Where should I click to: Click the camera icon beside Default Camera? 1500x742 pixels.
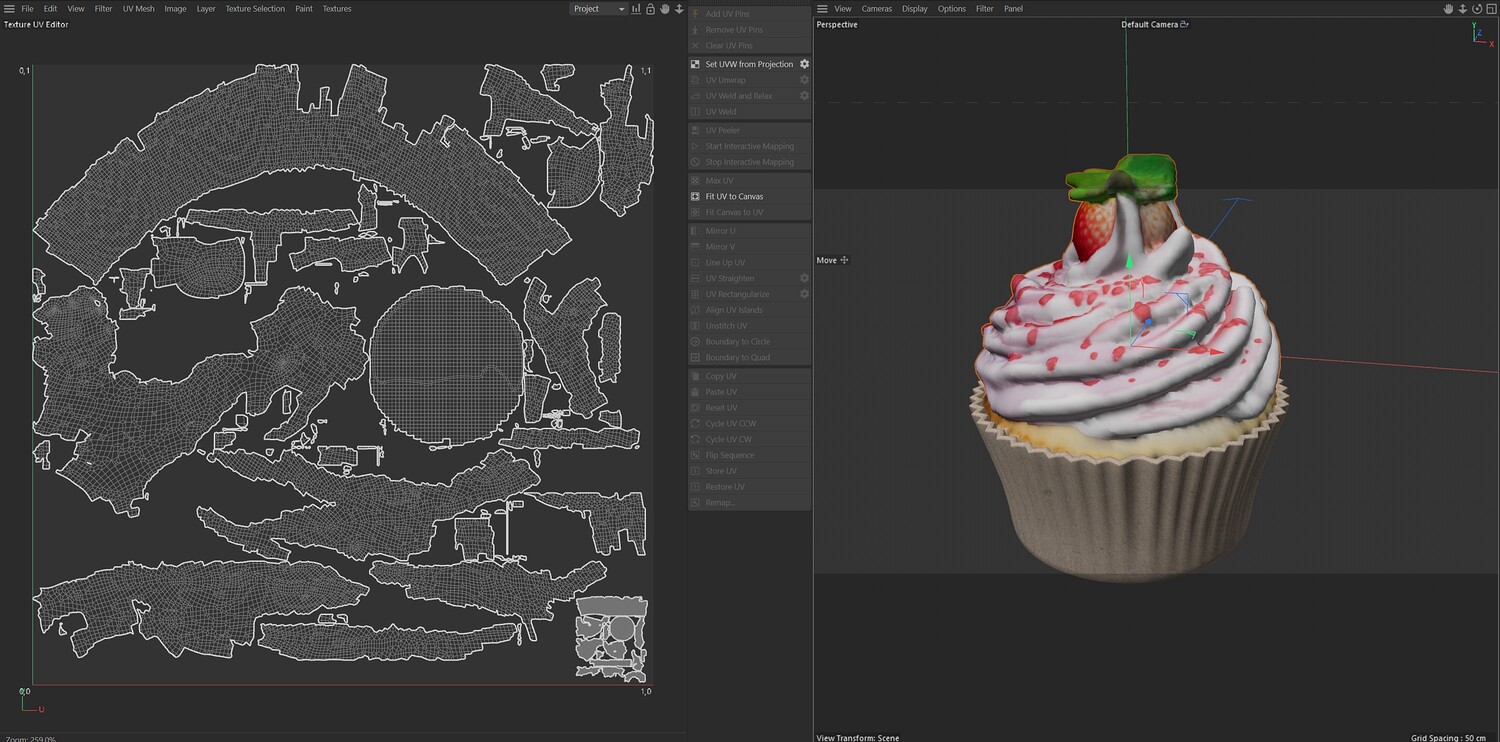point(1185,25)
